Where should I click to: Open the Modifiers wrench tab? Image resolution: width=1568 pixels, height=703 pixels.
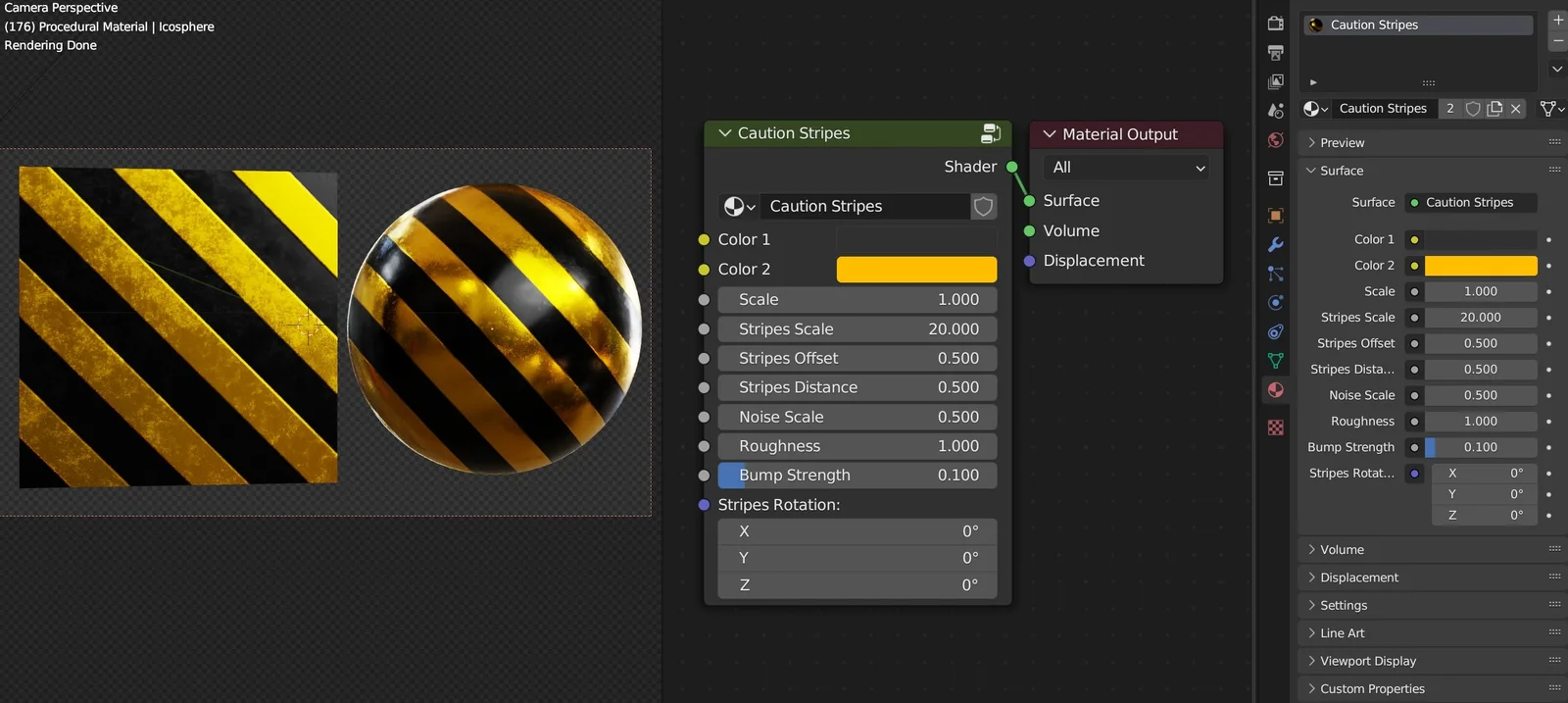coord(1275,244)
